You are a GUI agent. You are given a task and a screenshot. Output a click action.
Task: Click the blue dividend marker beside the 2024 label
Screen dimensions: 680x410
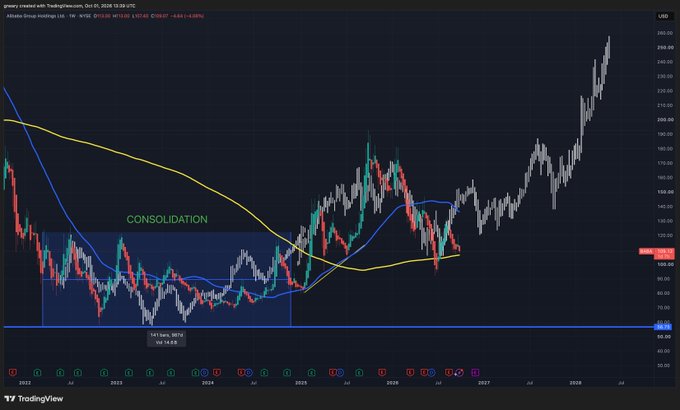[204, 372]
